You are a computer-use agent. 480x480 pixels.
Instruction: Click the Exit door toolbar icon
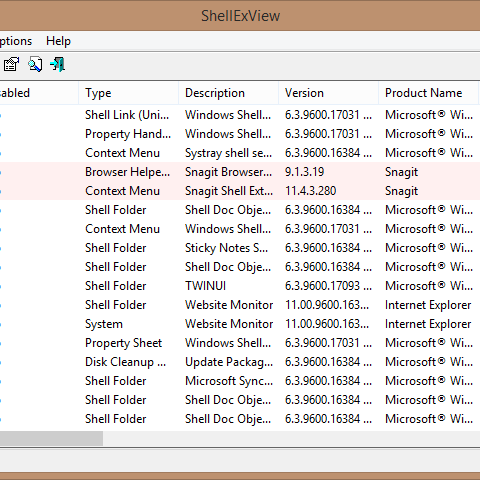[57, 64]
